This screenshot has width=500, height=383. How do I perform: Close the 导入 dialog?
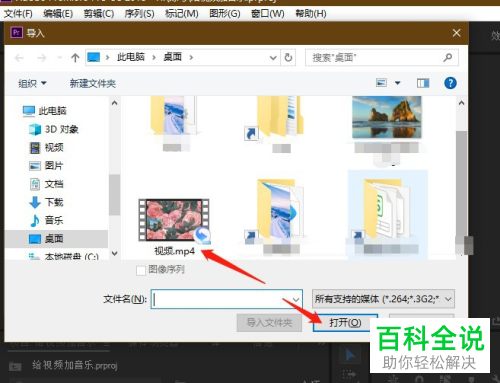[x=456, y=33]
